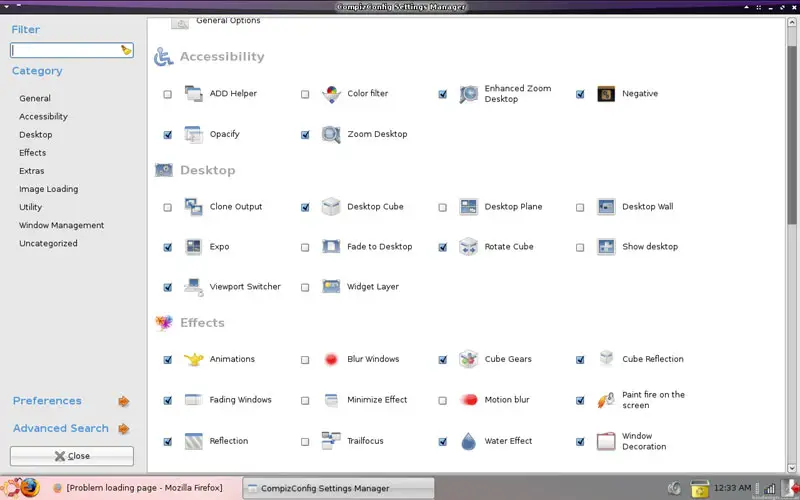Select the Uncategorized category
Screen dimensions: 800x500
48,243
